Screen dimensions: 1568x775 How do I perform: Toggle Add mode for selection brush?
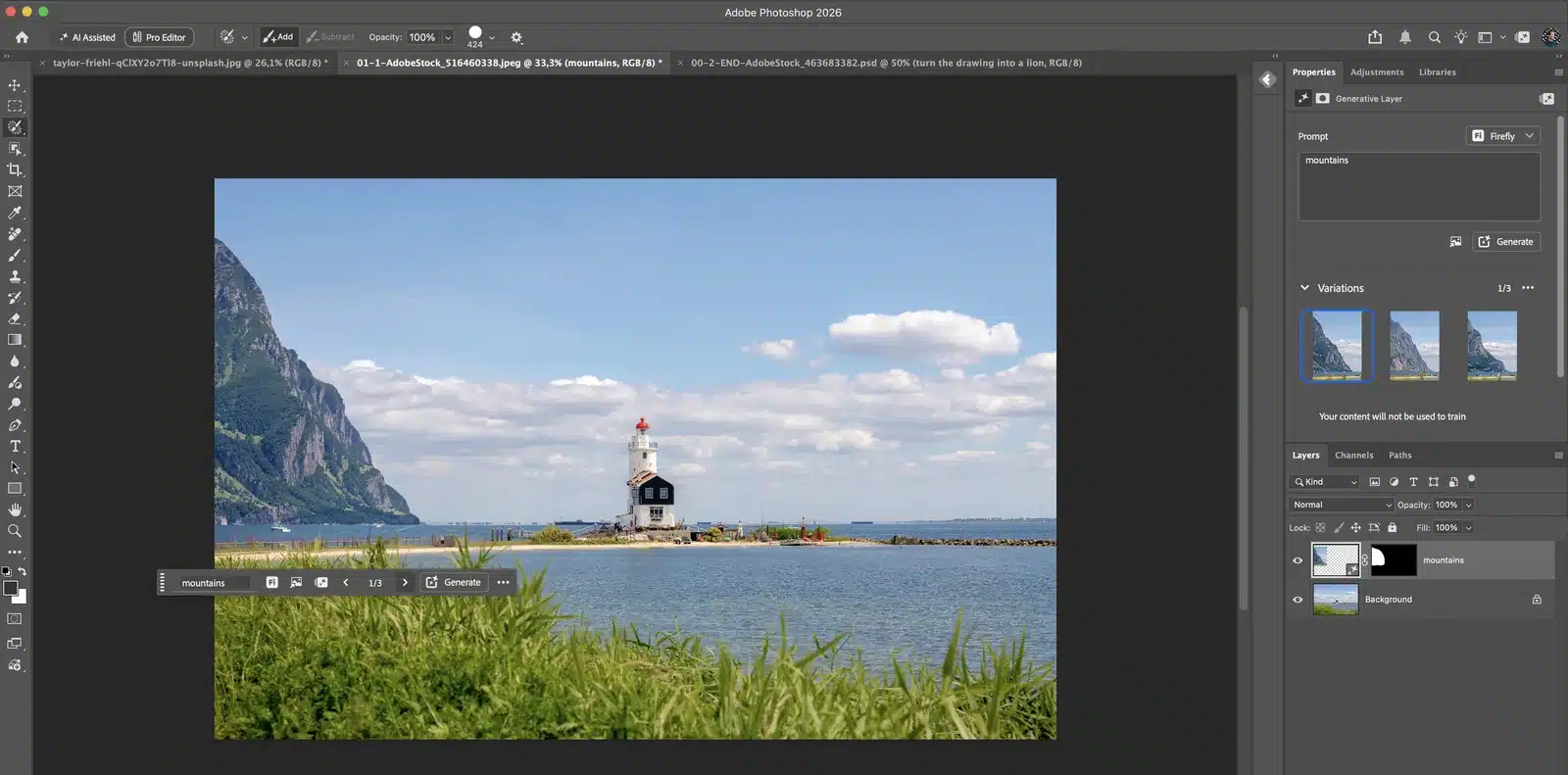(x=278, y=37)
